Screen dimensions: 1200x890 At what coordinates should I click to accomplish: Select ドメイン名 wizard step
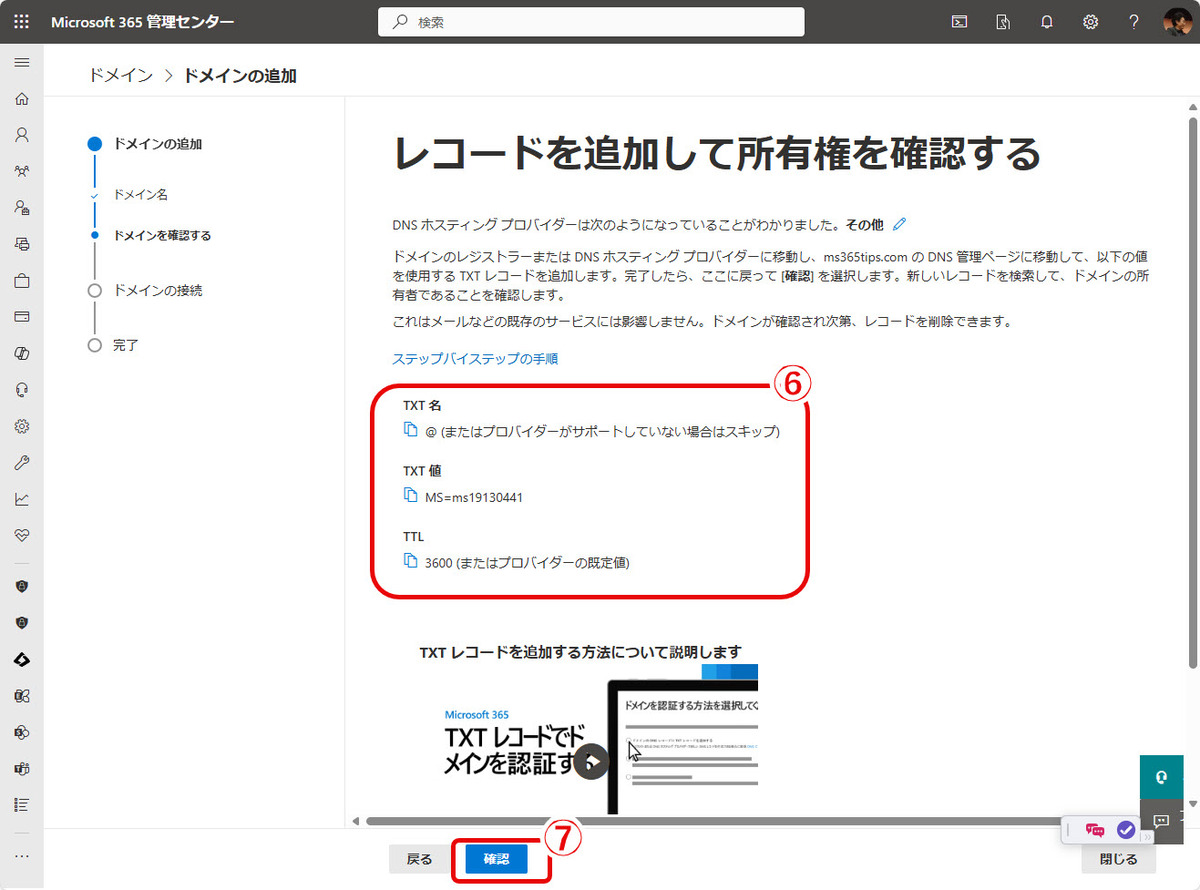coord(140,194)
